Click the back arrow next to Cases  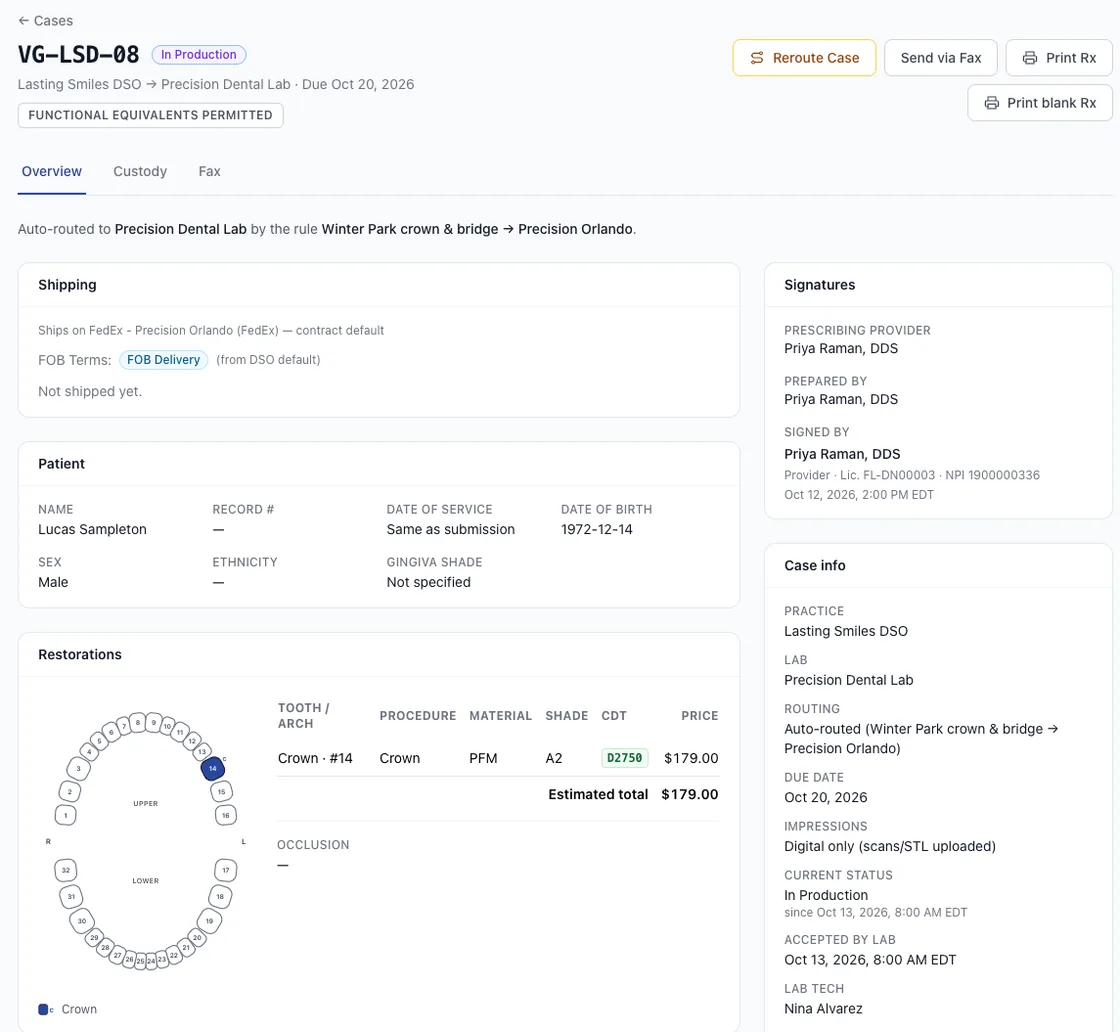[x=24, y=21]
